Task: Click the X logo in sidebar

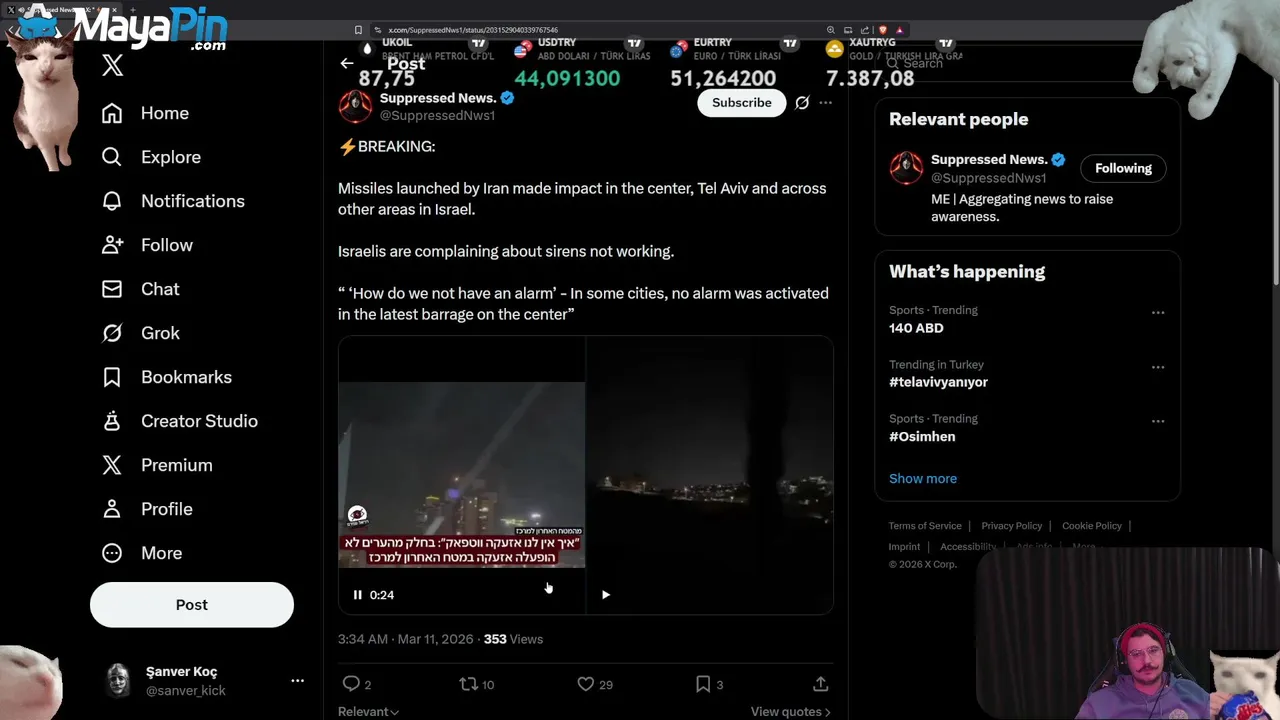Action: pos(112,66)
